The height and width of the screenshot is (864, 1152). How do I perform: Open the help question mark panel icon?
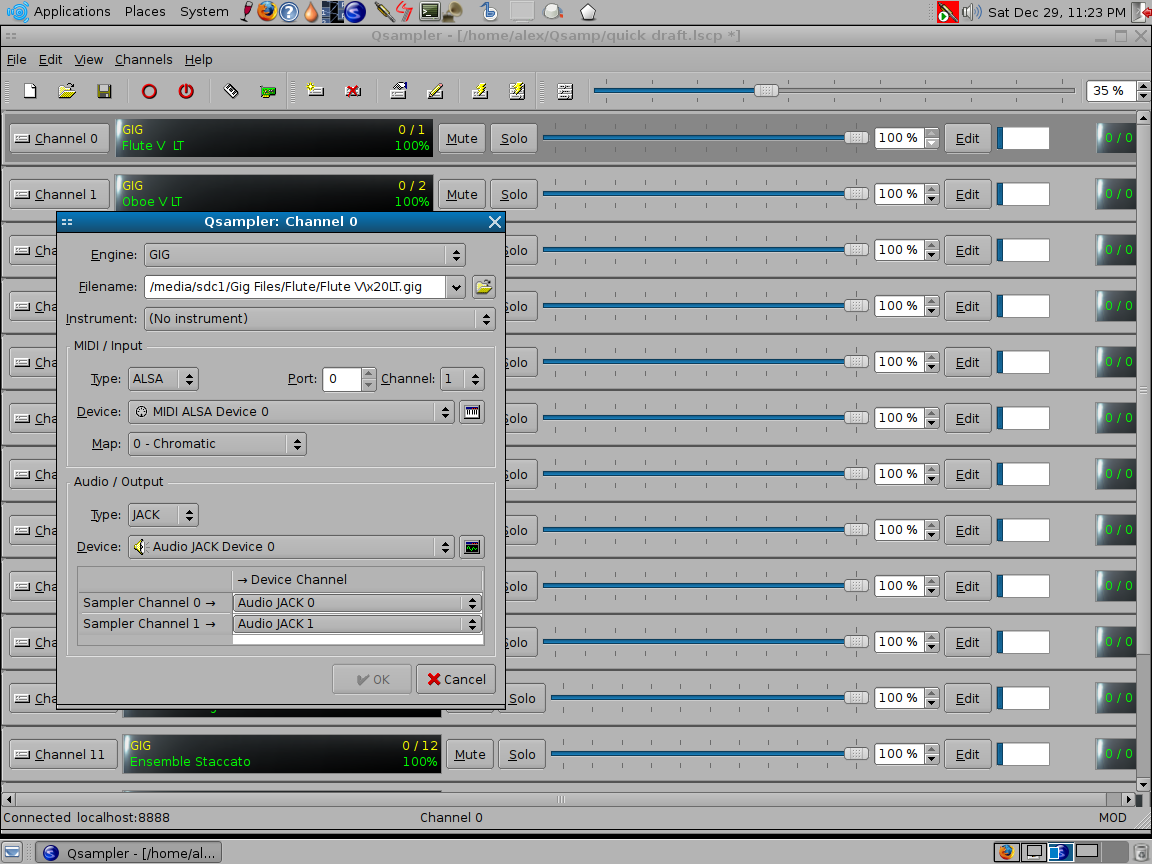tap(289, 11)
